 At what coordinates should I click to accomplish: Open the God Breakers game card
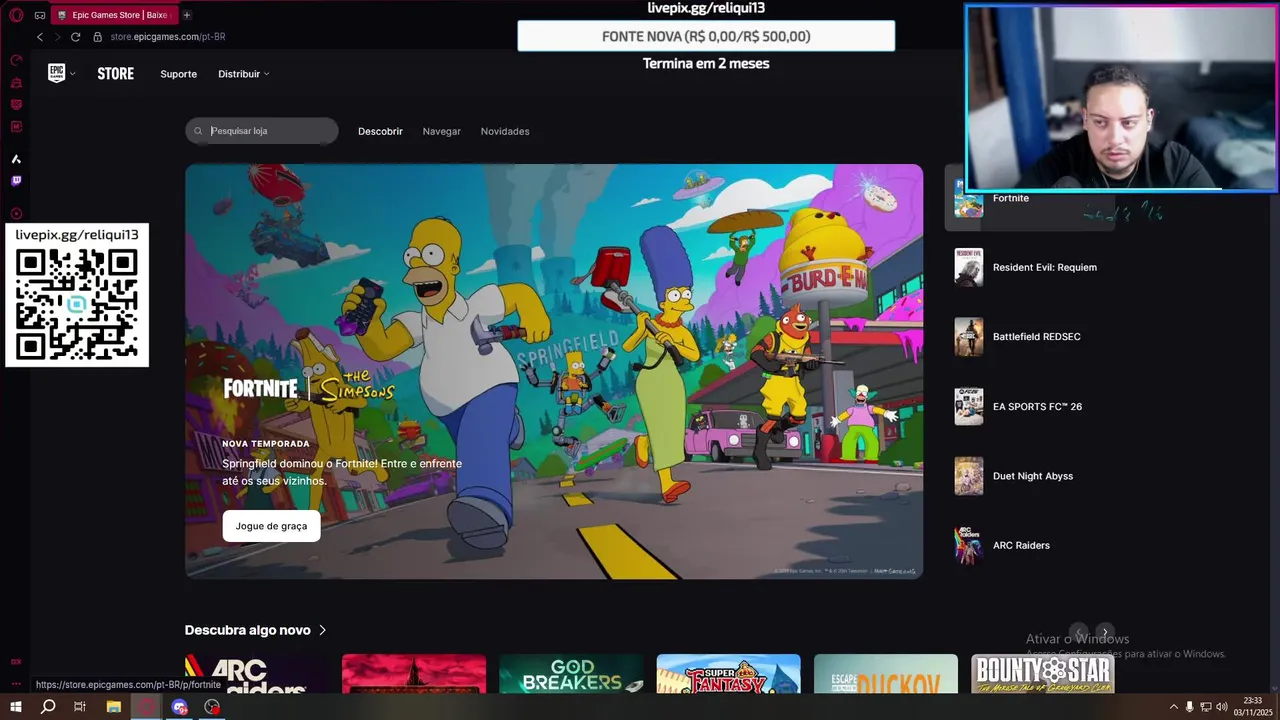571,674
